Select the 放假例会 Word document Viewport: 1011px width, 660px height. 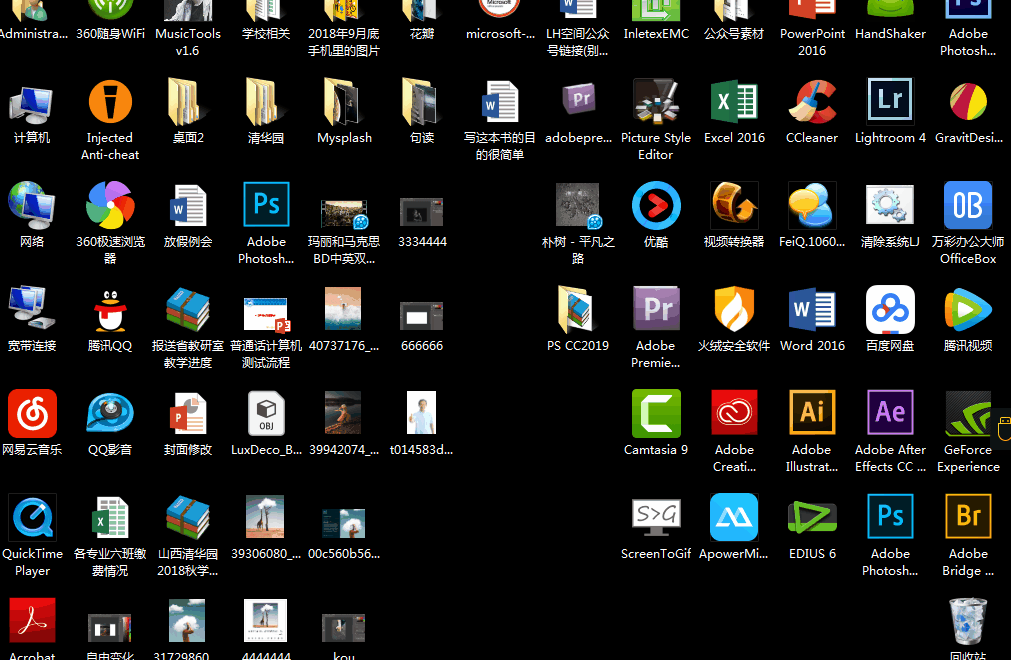(x=188, y=206)
